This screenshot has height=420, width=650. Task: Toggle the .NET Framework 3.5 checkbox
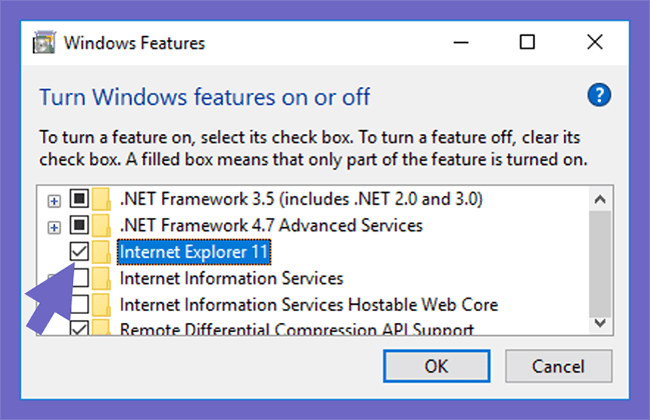(x=79, y=199)
